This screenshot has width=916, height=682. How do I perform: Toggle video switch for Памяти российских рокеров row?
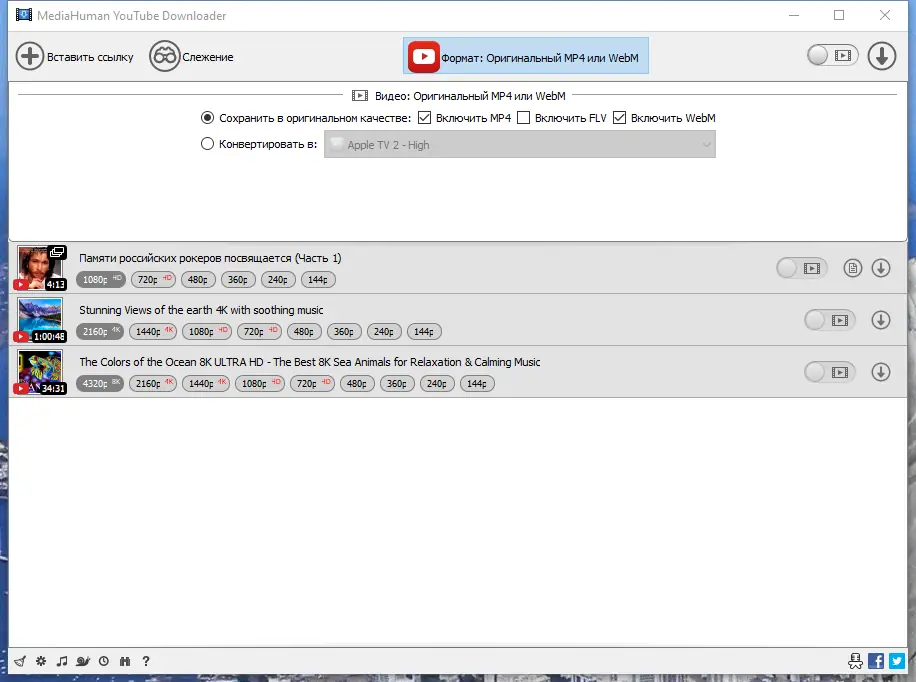802,268
